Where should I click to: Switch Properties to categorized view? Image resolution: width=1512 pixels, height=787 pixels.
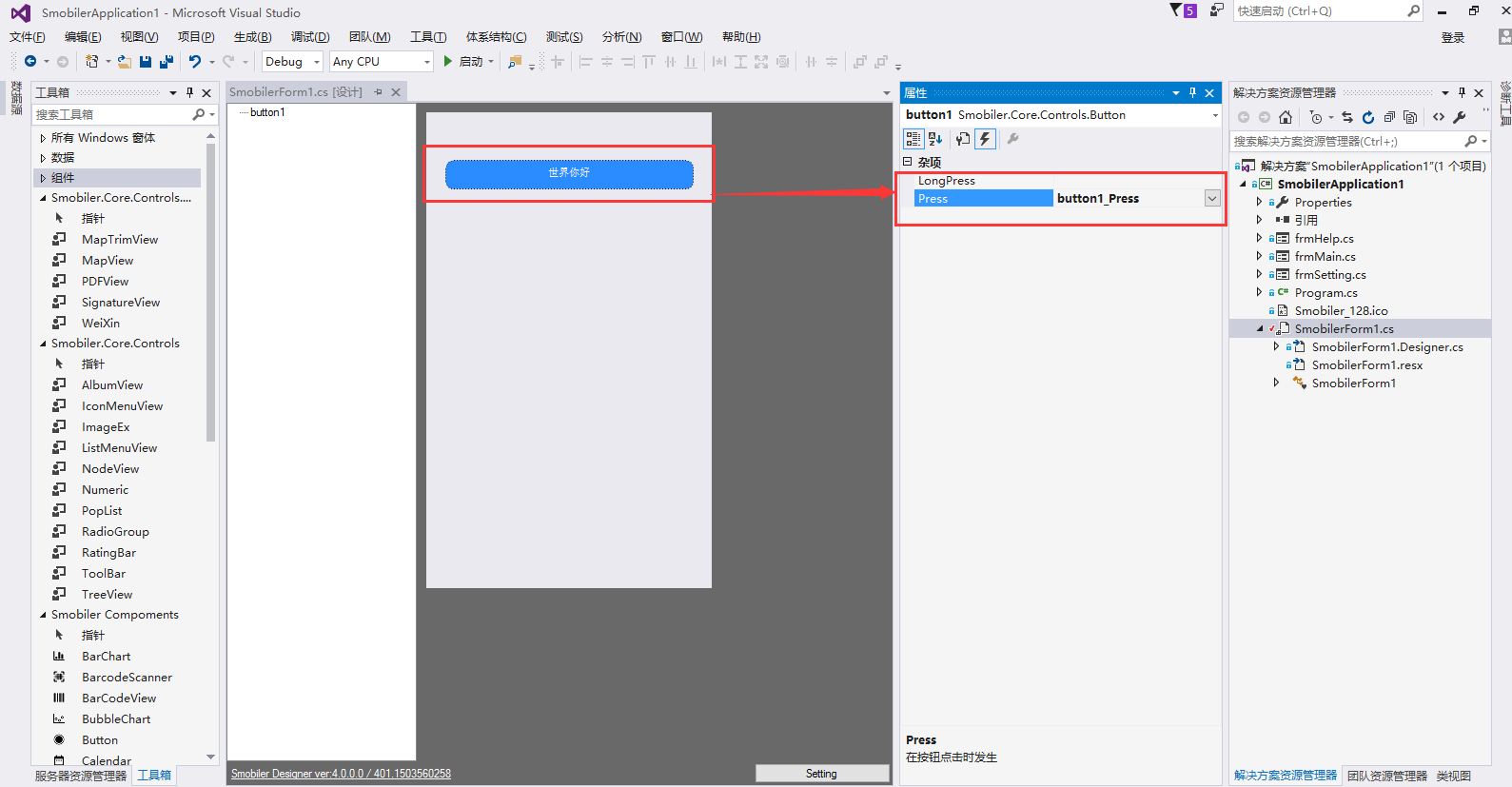pyautogui.click(x=913, y=139)
